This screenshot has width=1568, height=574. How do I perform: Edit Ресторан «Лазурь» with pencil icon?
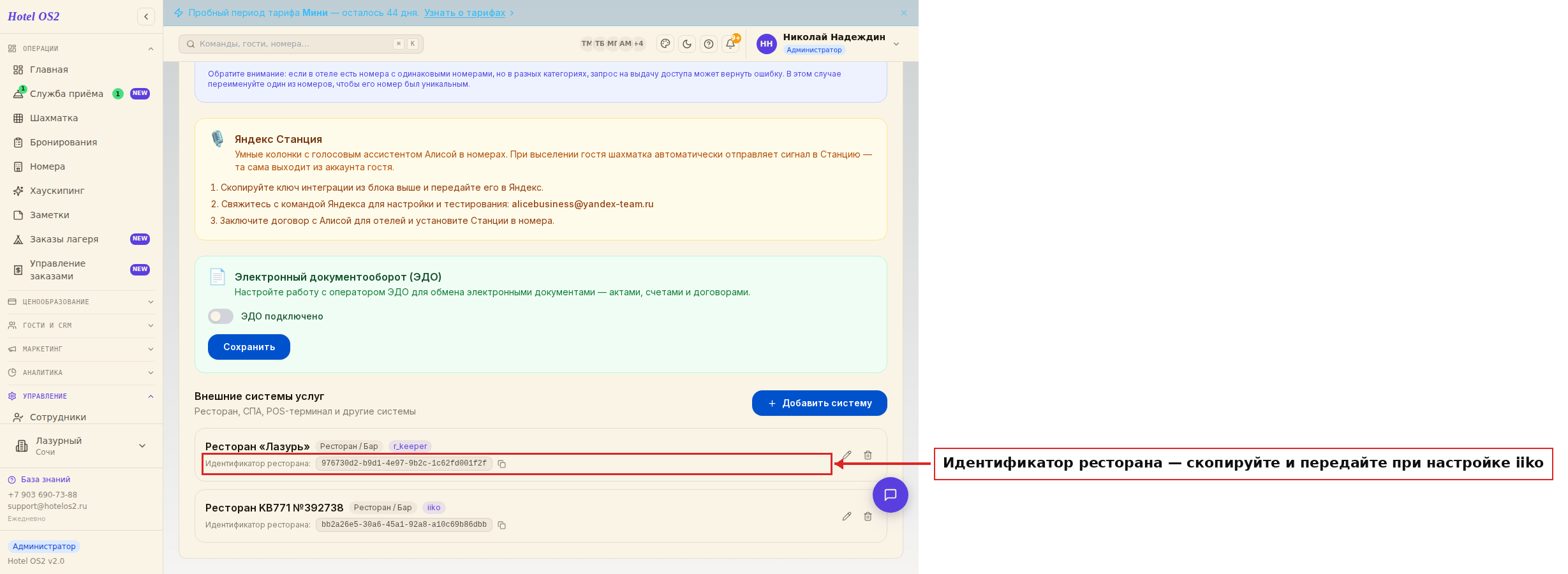click(x=847, y=455)
